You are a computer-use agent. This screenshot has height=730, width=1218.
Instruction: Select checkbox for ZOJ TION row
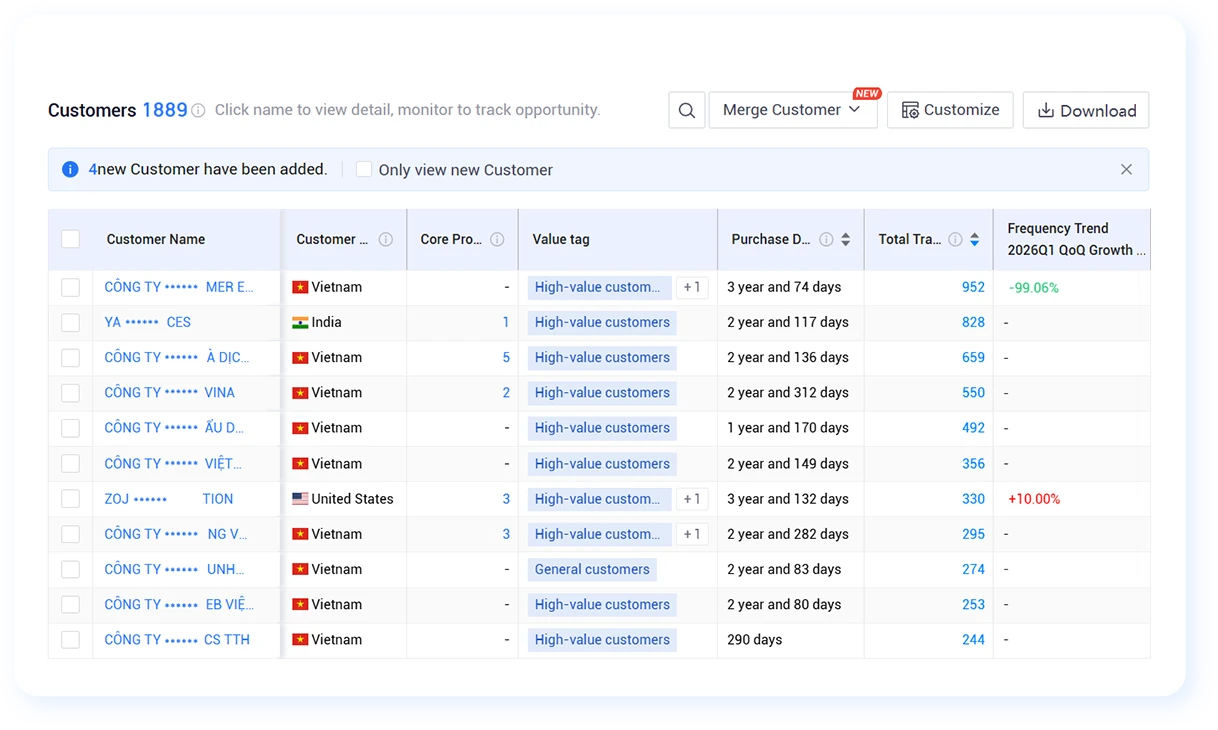pos(70,499)
